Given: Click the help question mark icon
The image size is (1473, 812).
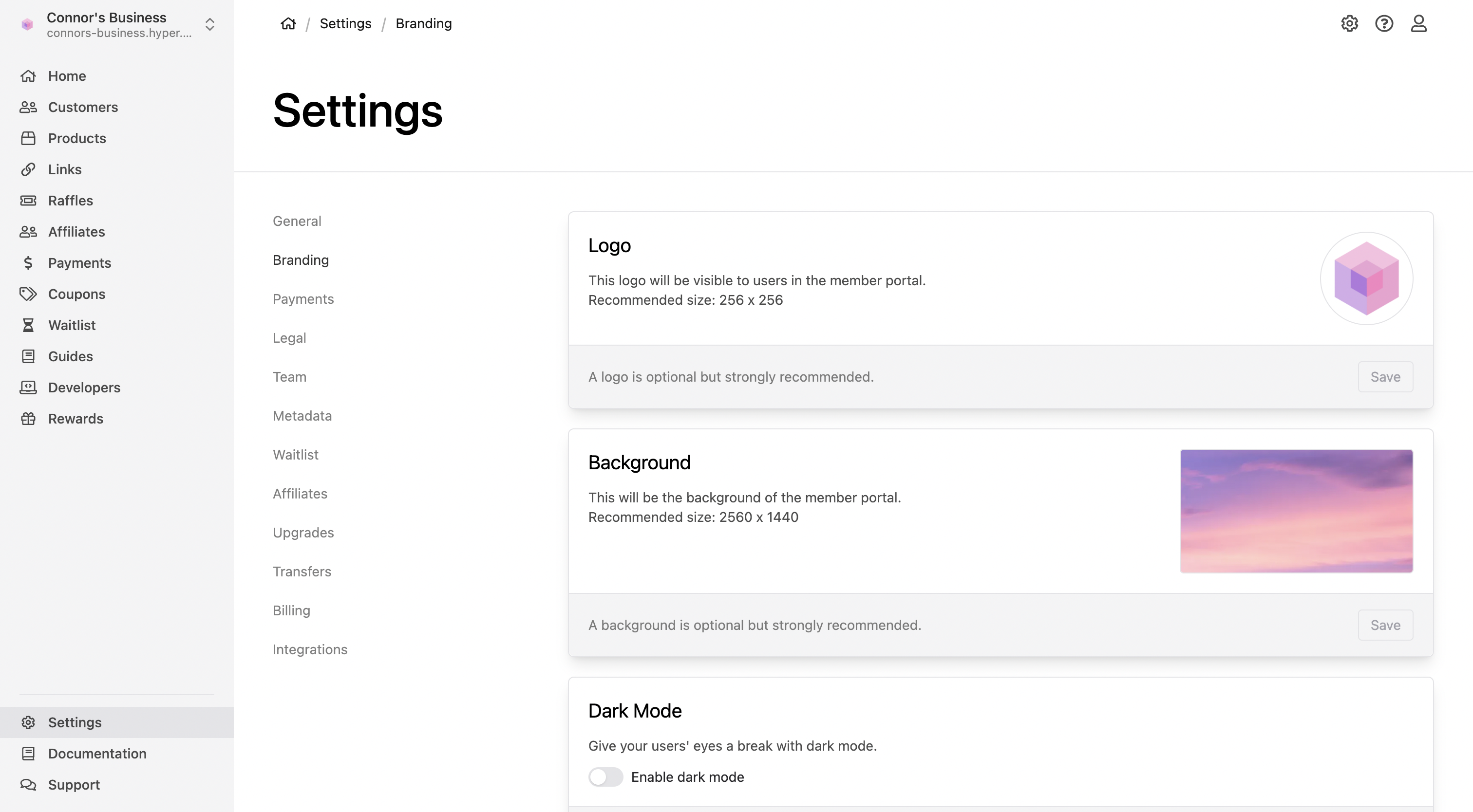Looking at the screenshot, I should point(1384,23).
